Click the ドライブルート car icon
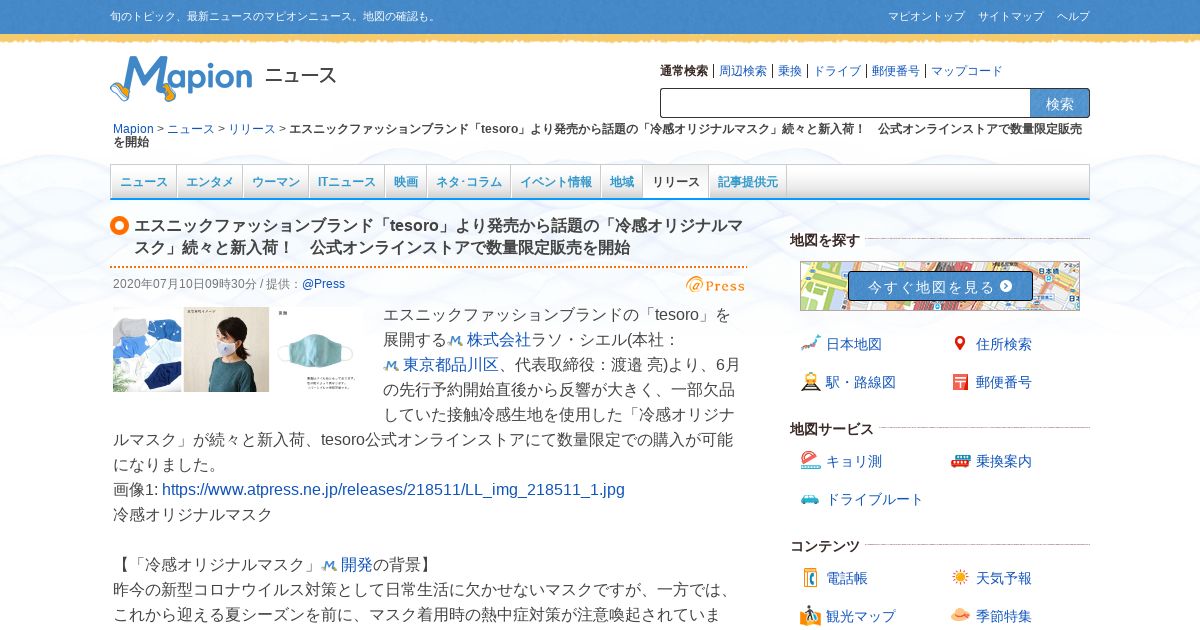This screenshot has width=1200, height=630. pyautogui.click(x=810, y=499)
